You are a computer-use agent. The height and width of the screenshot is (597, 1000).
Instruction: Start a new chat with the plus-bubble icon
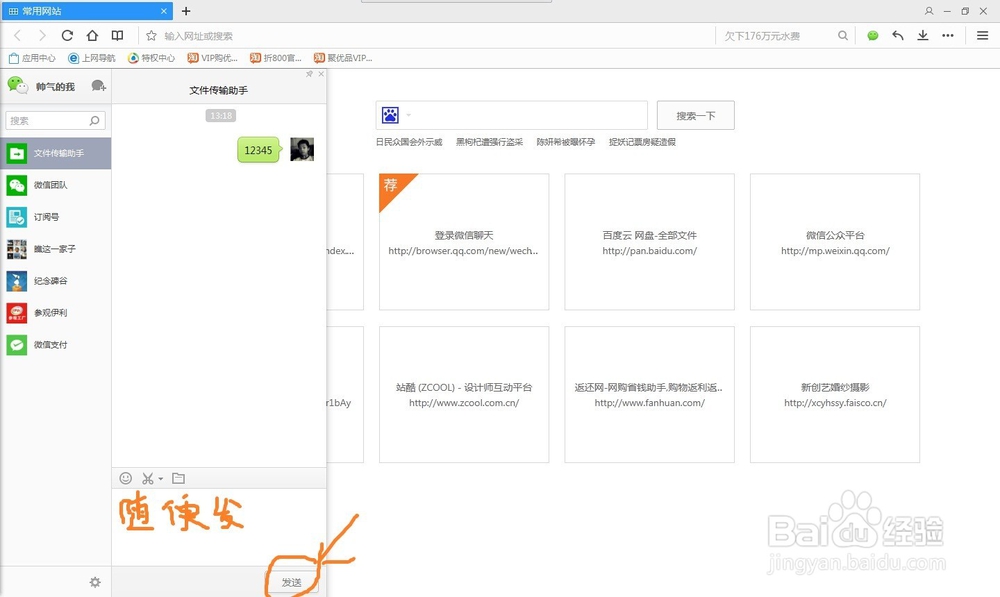pos(98,85)
